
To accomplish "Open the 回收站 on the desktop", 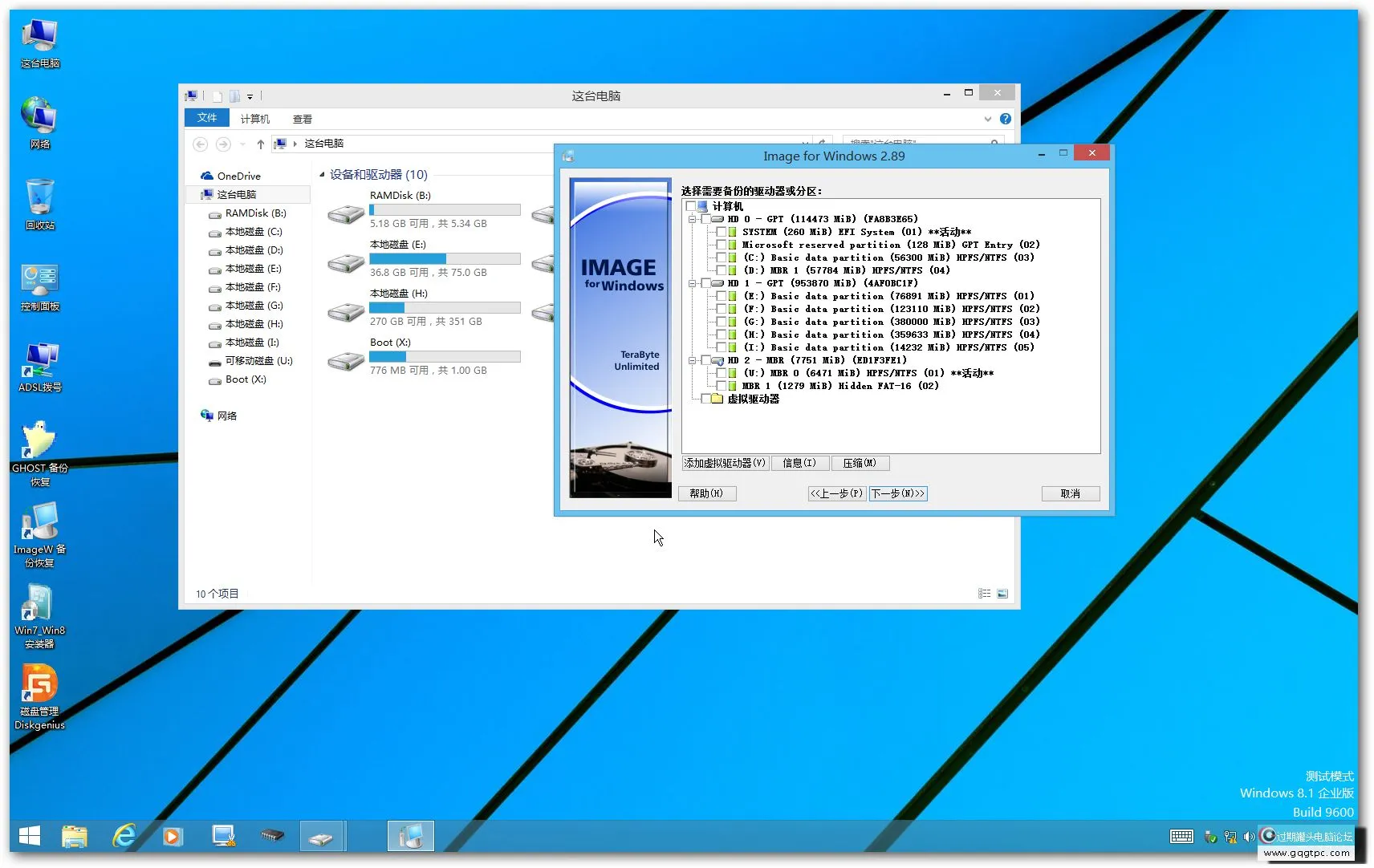I will (39, 197).
